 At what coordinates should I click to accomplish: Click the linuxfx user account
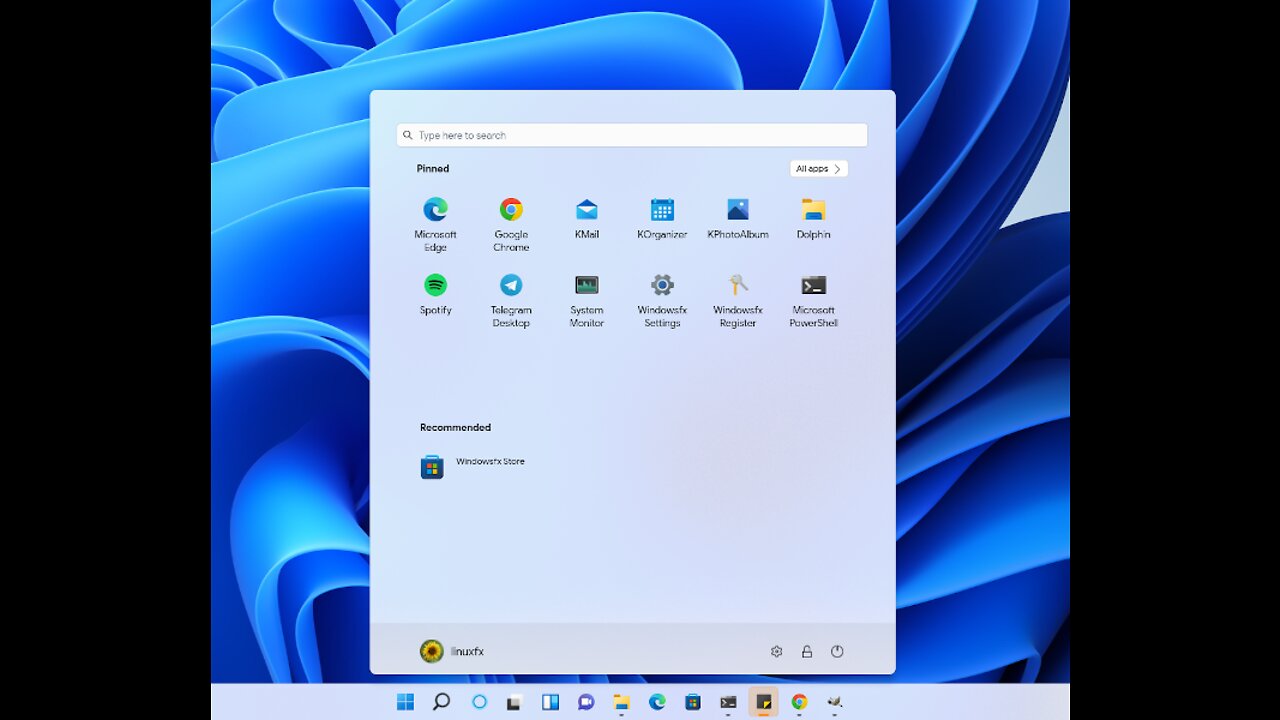452,651
